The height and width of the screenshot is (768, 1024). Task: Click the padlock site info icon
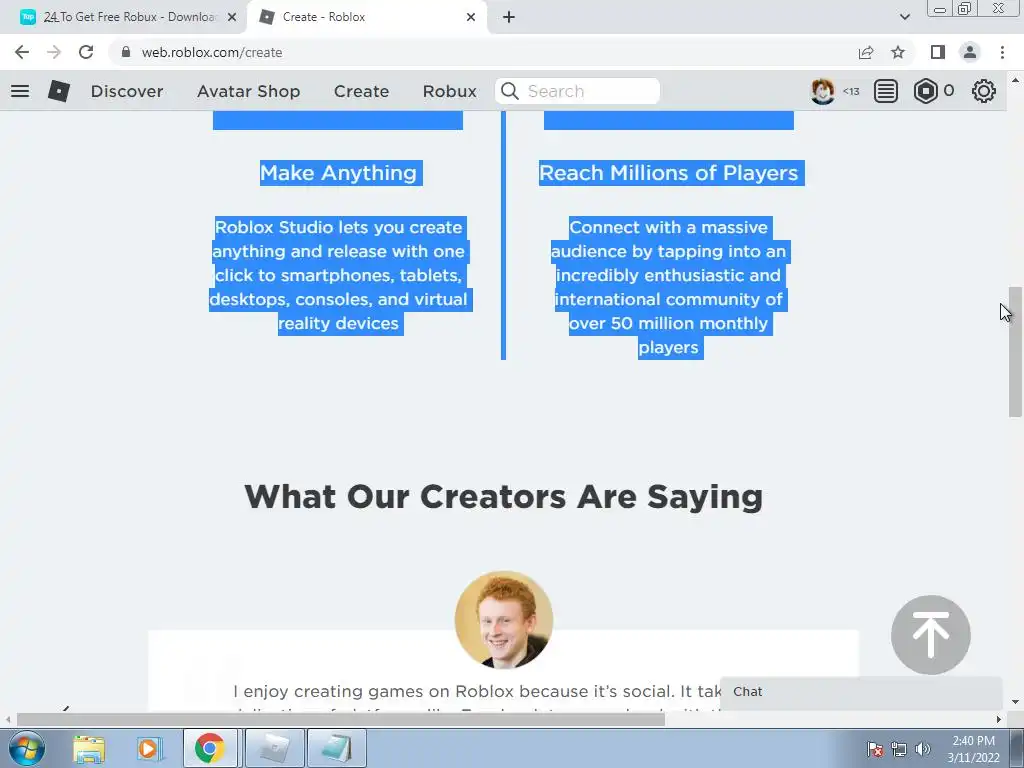tap(126, 52)
